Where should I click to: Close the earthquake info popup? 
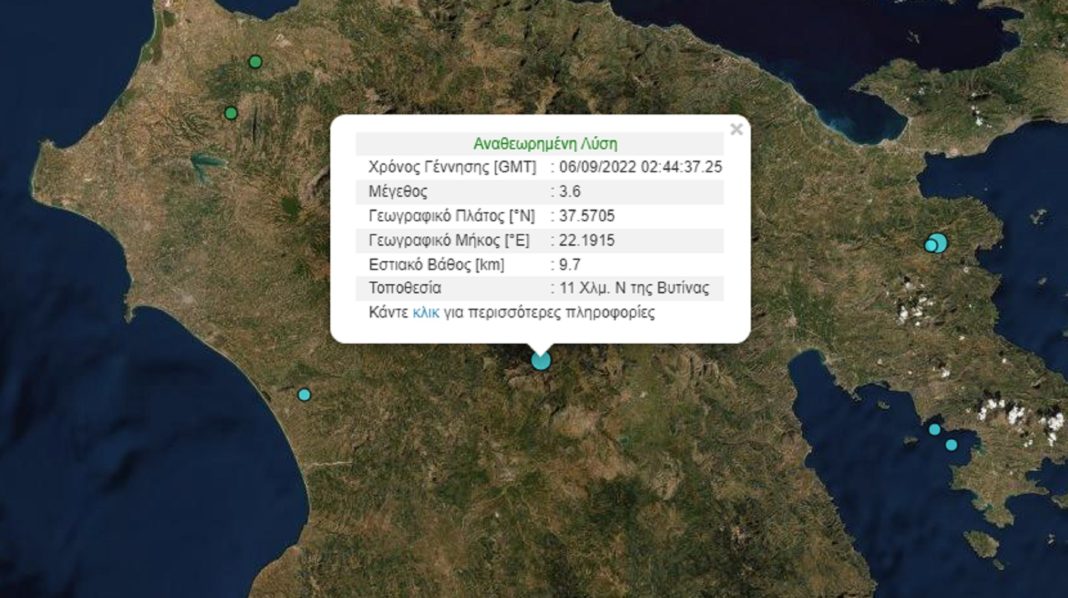736,129
